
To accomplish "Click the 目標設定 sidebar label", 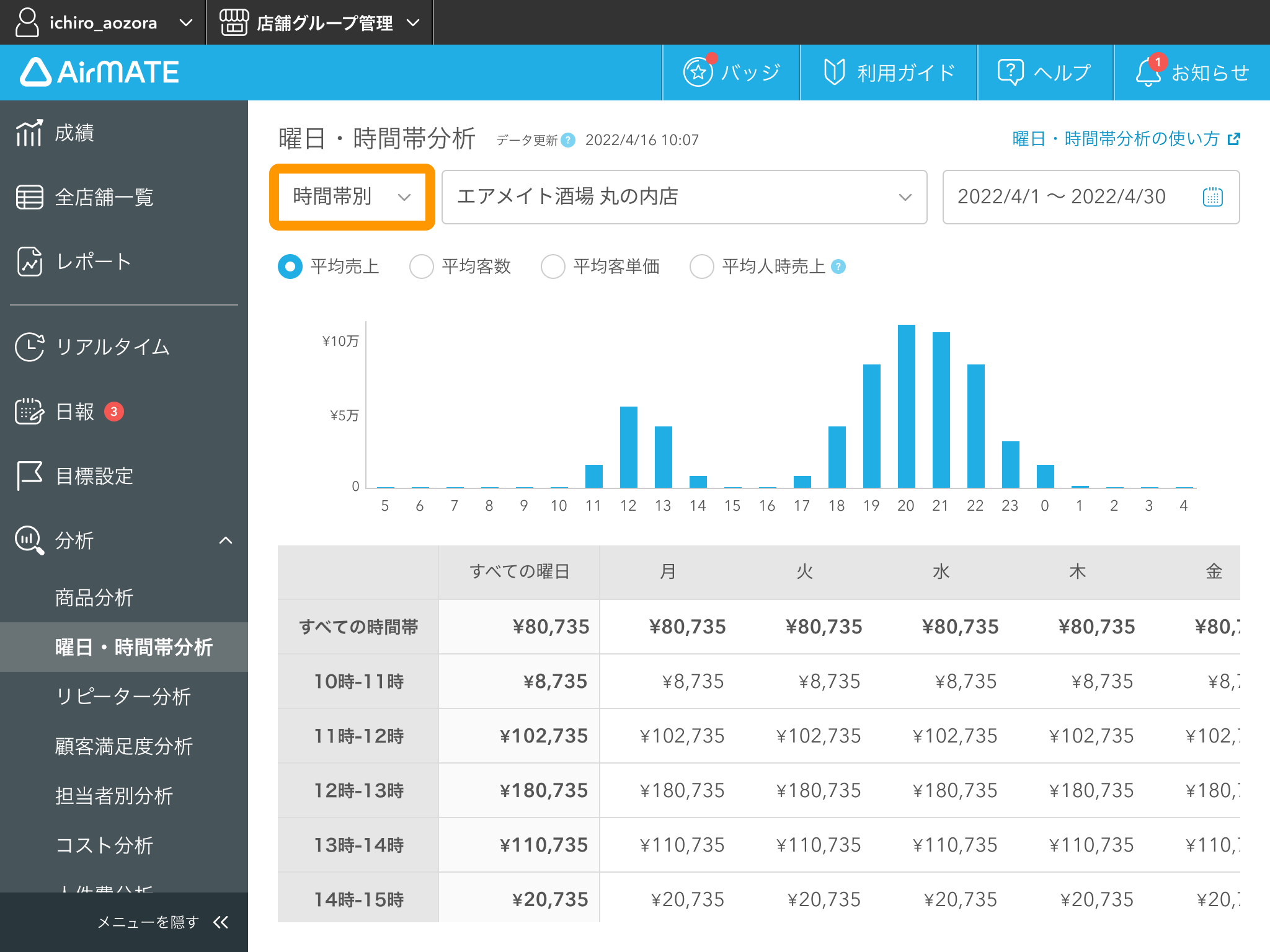I will (94, 475).
